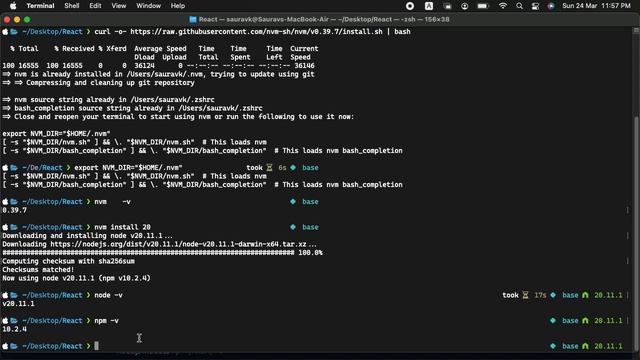Click the Siri icon
The image size is (640, 360).
[x=551, y=6]
